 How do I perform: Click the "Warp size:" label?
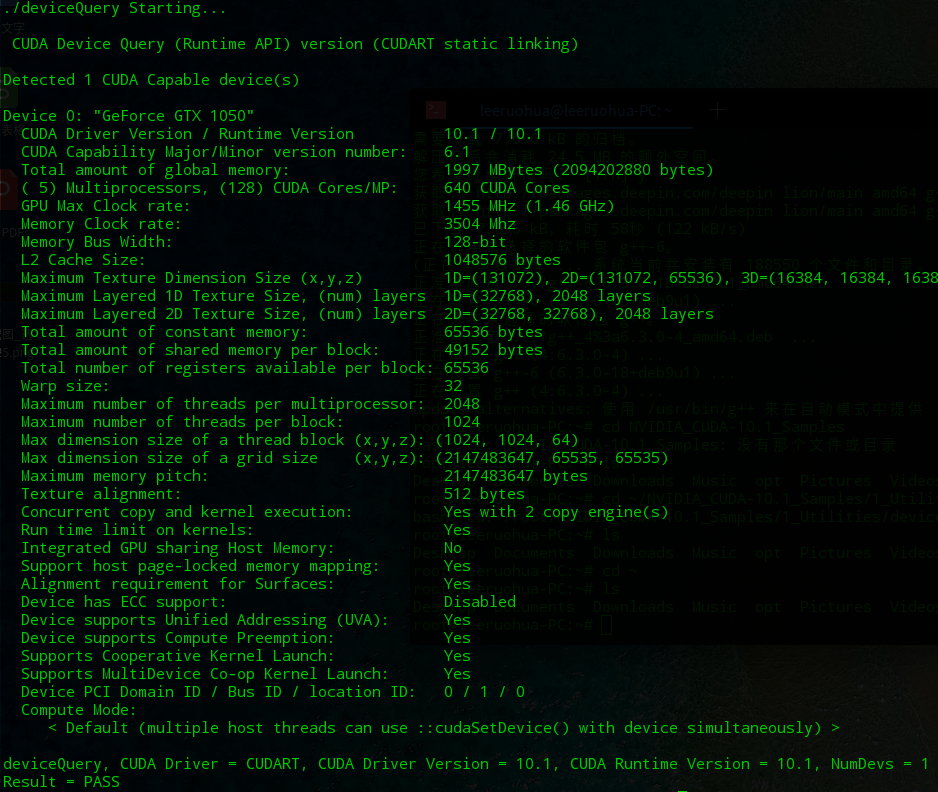65,386
